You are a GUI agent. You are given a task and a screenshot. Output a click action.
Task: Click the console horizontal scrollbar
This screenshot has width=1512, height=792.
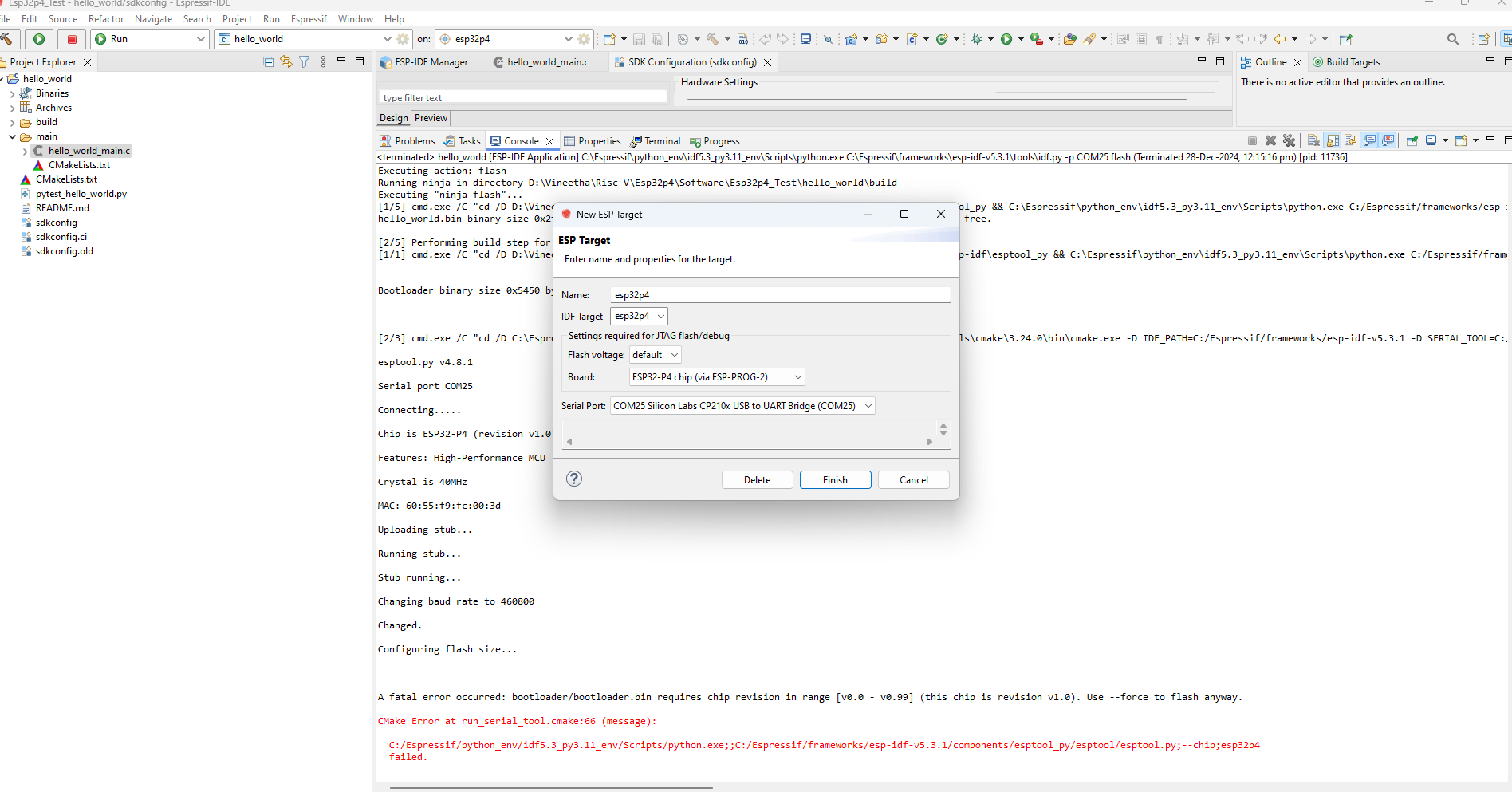point(550,787)
